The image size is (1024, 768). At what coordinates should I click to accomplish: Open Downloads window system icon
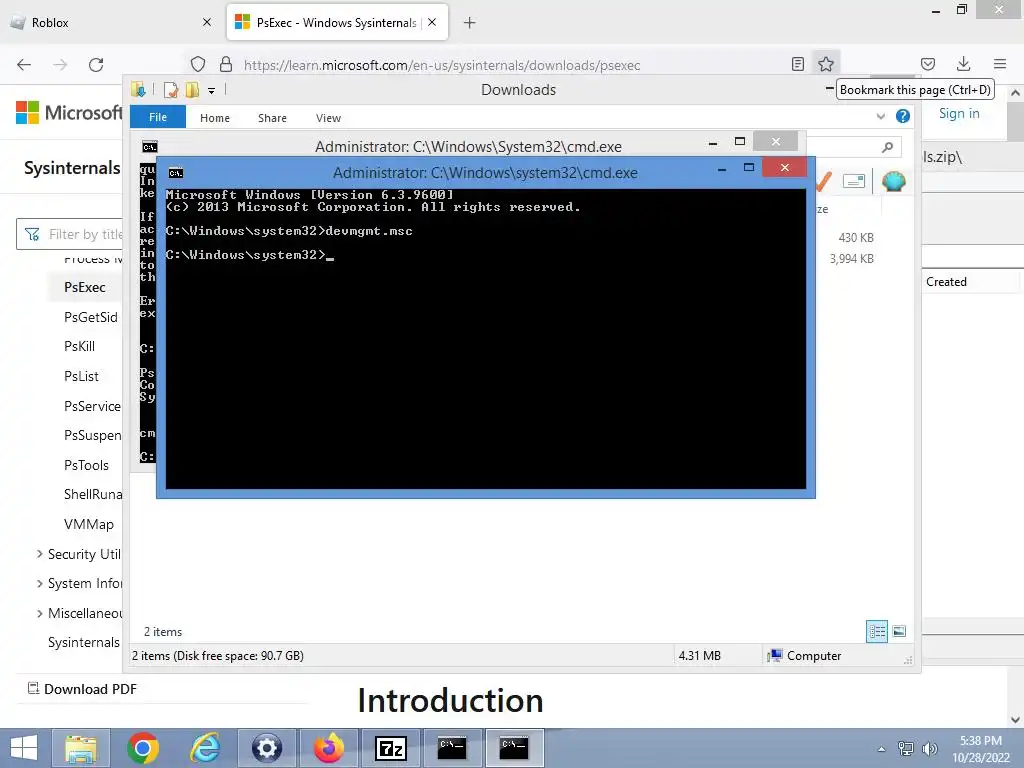pos(138,89)
